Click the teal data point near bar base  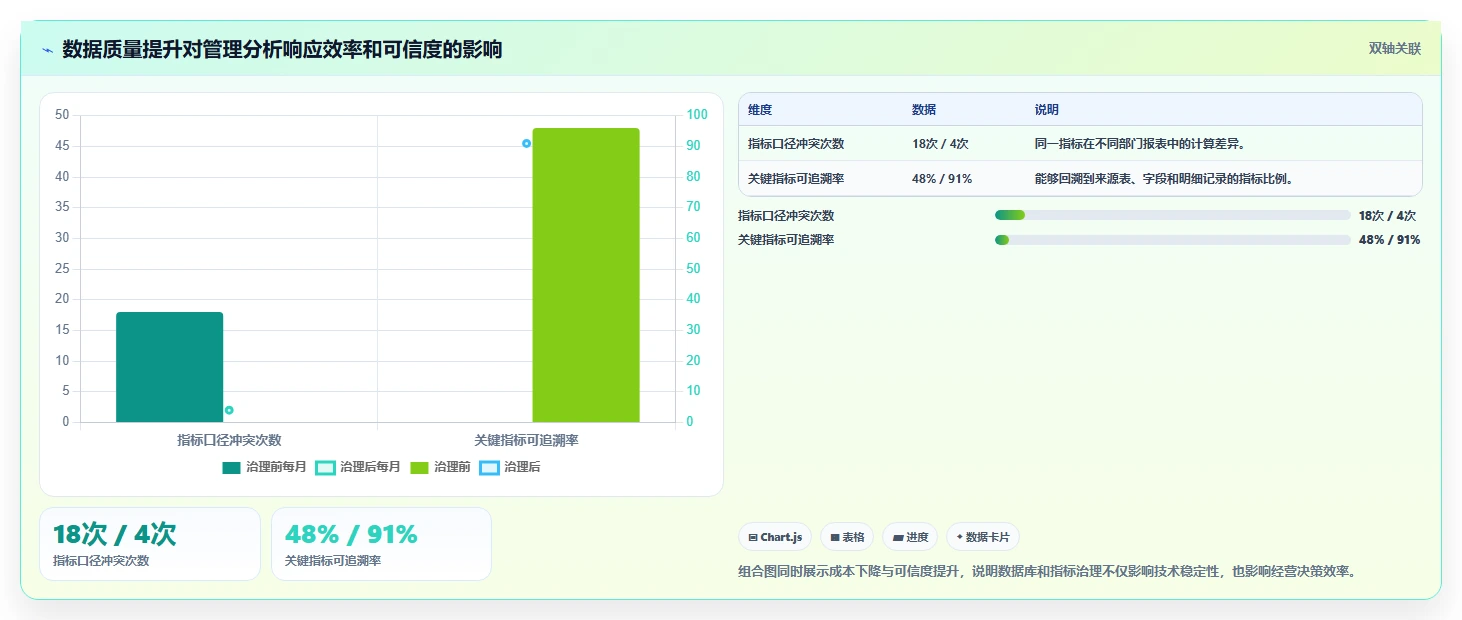[x=229, y=410]
